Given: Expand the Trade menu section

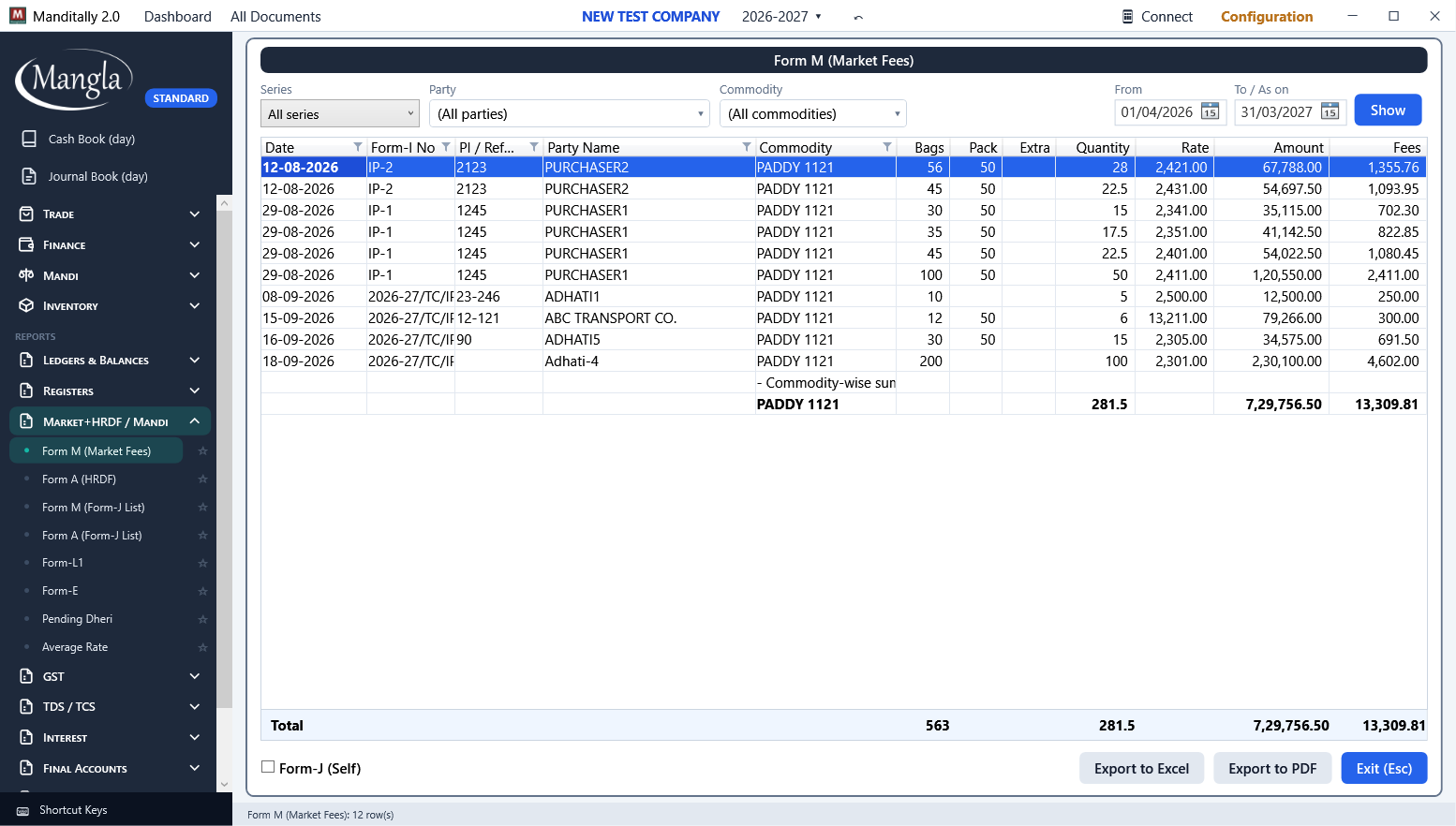Looking at the screenshot, I should (111, 214).
